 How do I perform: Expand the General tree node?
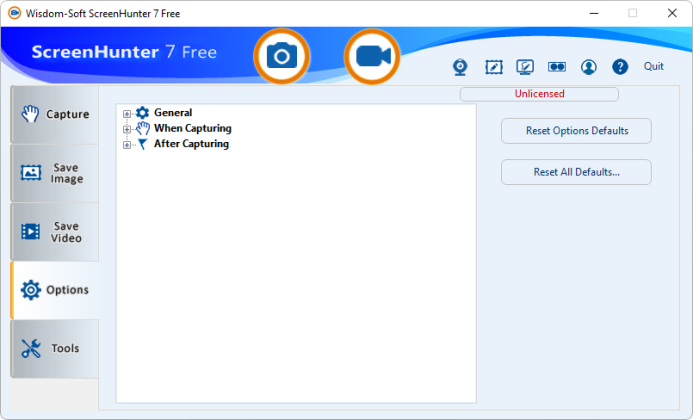point(127,114)
